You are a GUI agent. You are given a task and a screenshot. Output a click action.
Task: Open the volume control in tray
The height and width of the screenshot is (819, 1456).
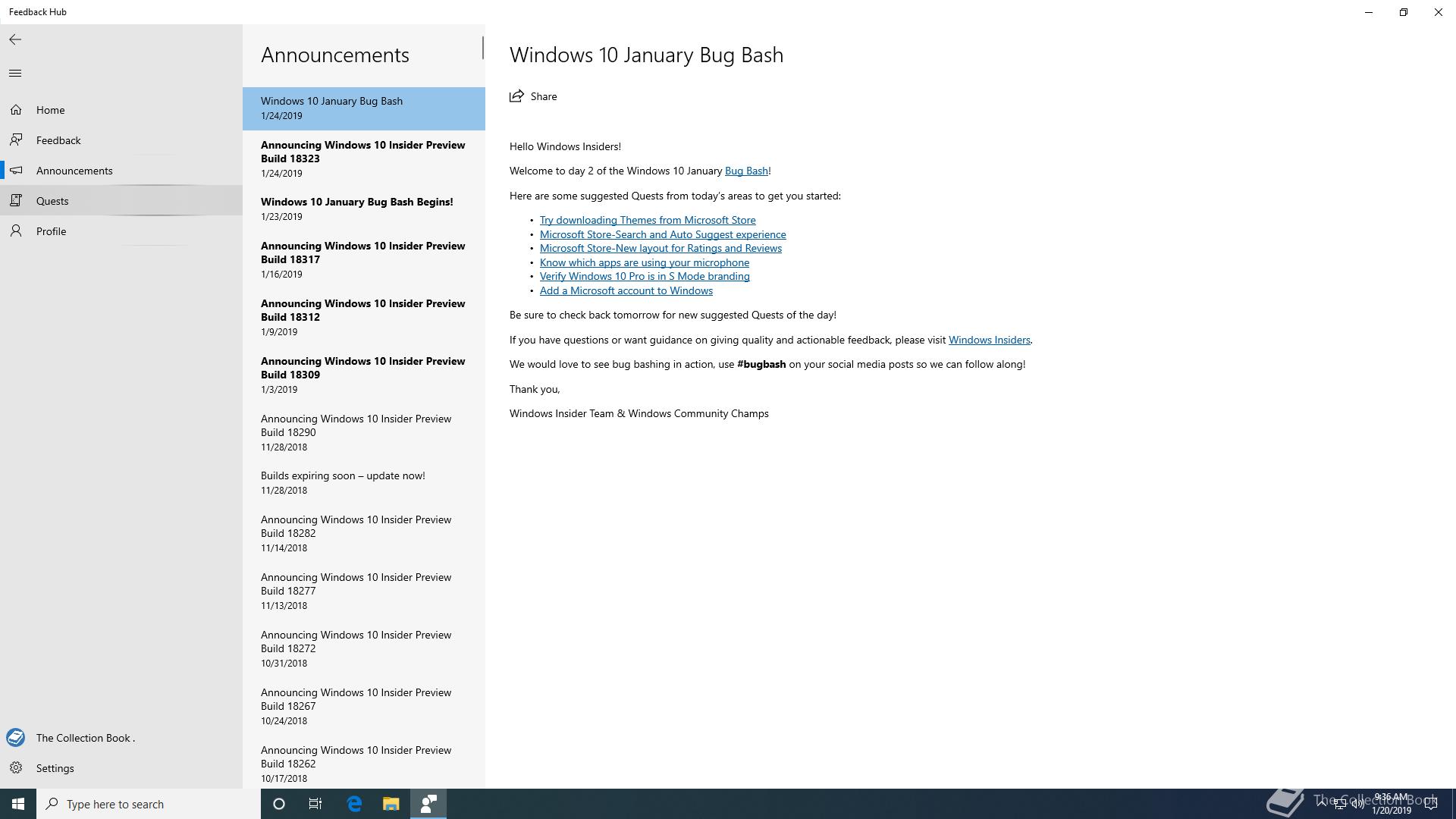1358,804
